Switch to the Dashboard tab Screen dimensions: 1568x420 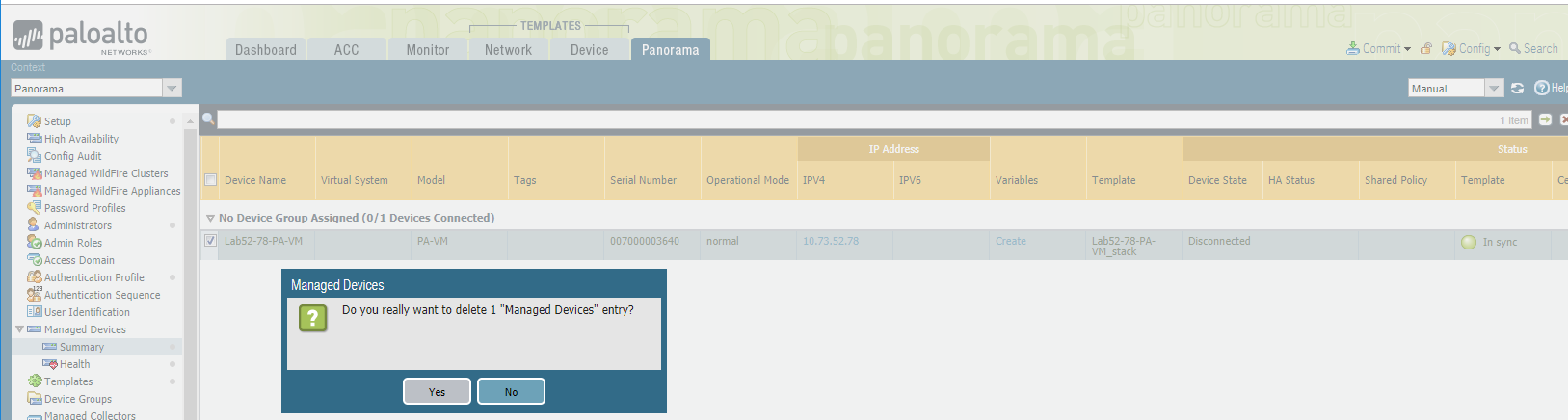pos(266,50)
